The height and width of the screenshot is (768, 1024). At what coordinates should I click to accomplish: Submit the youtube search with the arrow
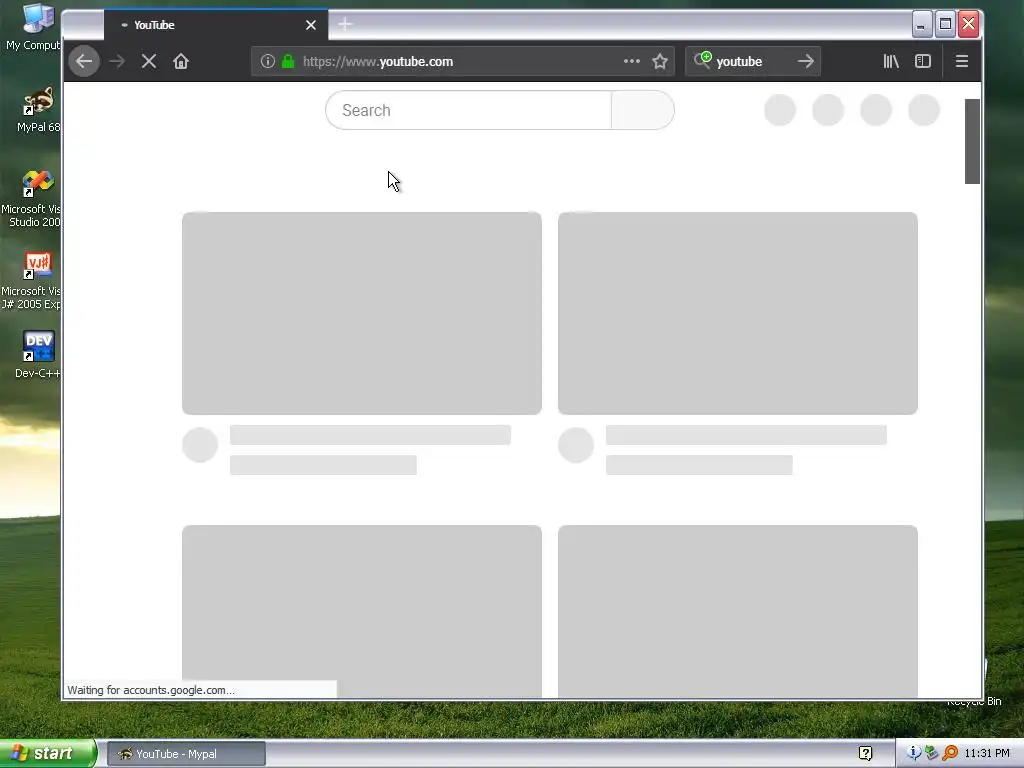[x=806, y=61]
